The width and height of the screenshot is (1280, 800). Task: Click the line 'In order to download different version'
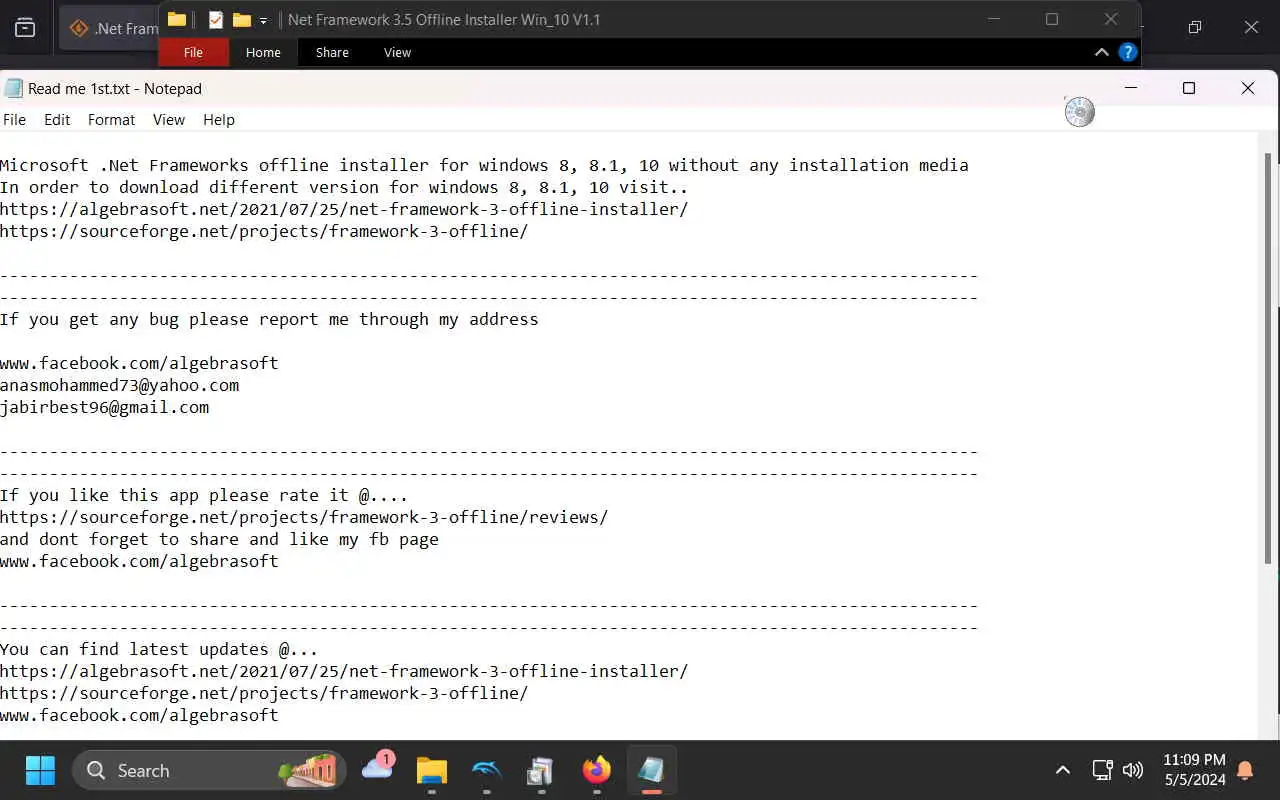tap(344, 187)
